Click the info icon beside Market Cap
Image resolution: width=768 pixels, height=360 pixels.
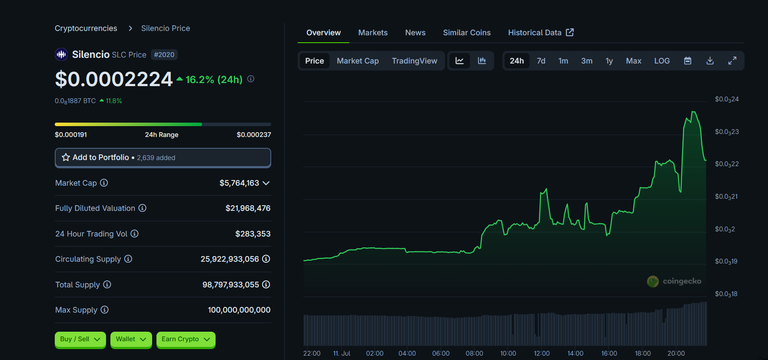(x=104, y=183)
